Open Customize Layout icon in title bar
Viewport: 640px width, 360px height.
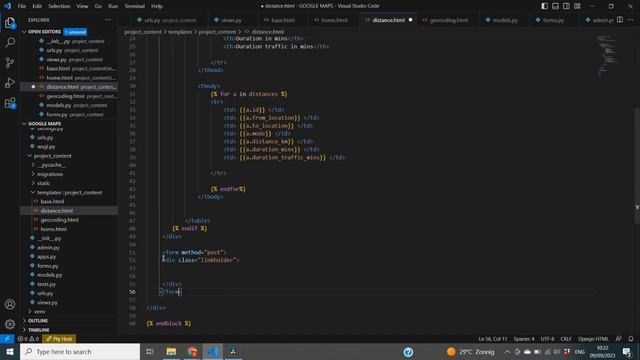pos(577,6)
